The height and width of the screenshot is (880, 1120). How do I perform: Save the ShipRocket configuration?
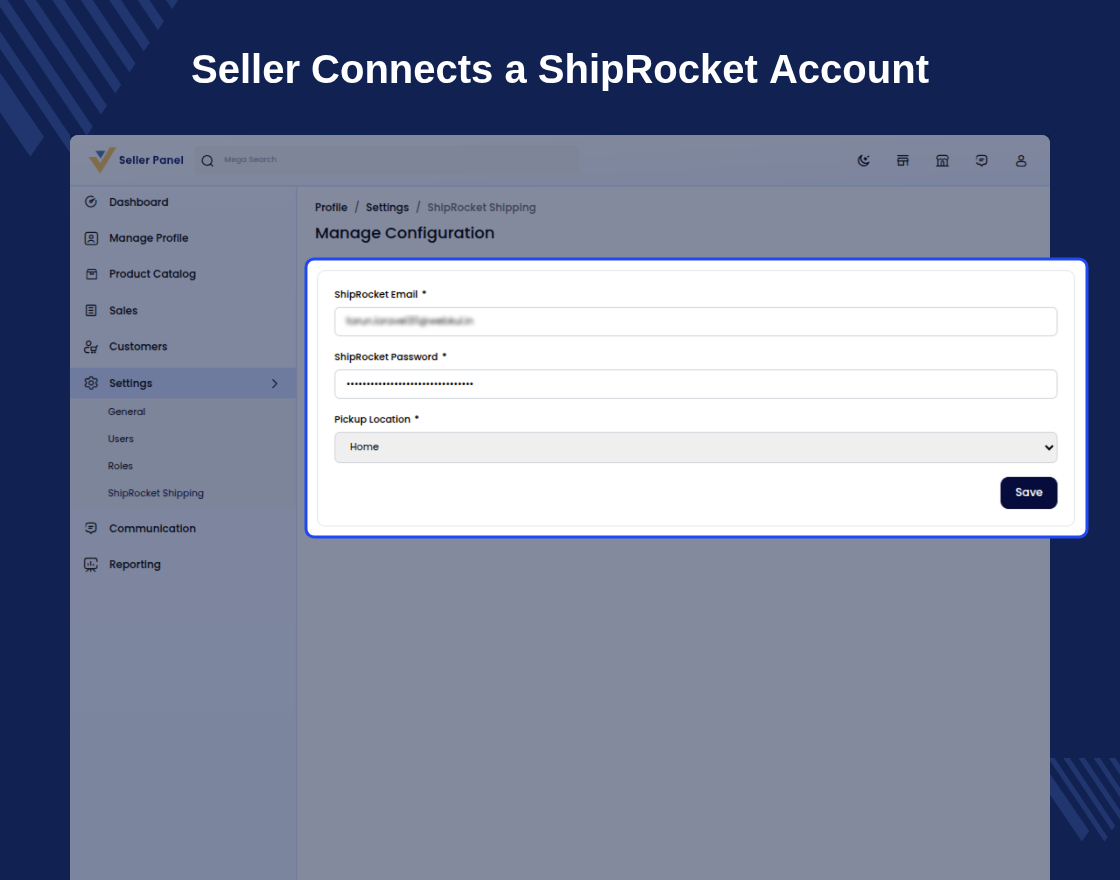tap(1029, 493)
